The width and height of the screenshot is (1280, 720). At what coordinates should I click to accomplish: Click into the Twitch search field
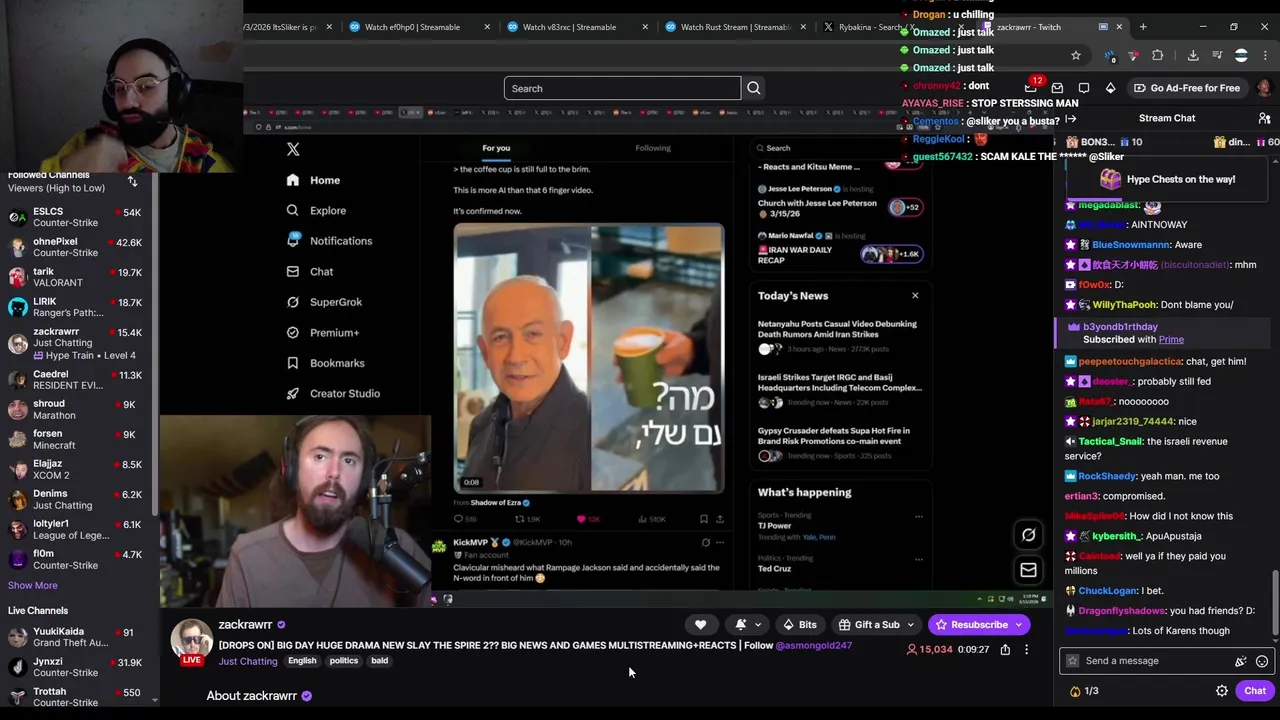coord(622,88)
